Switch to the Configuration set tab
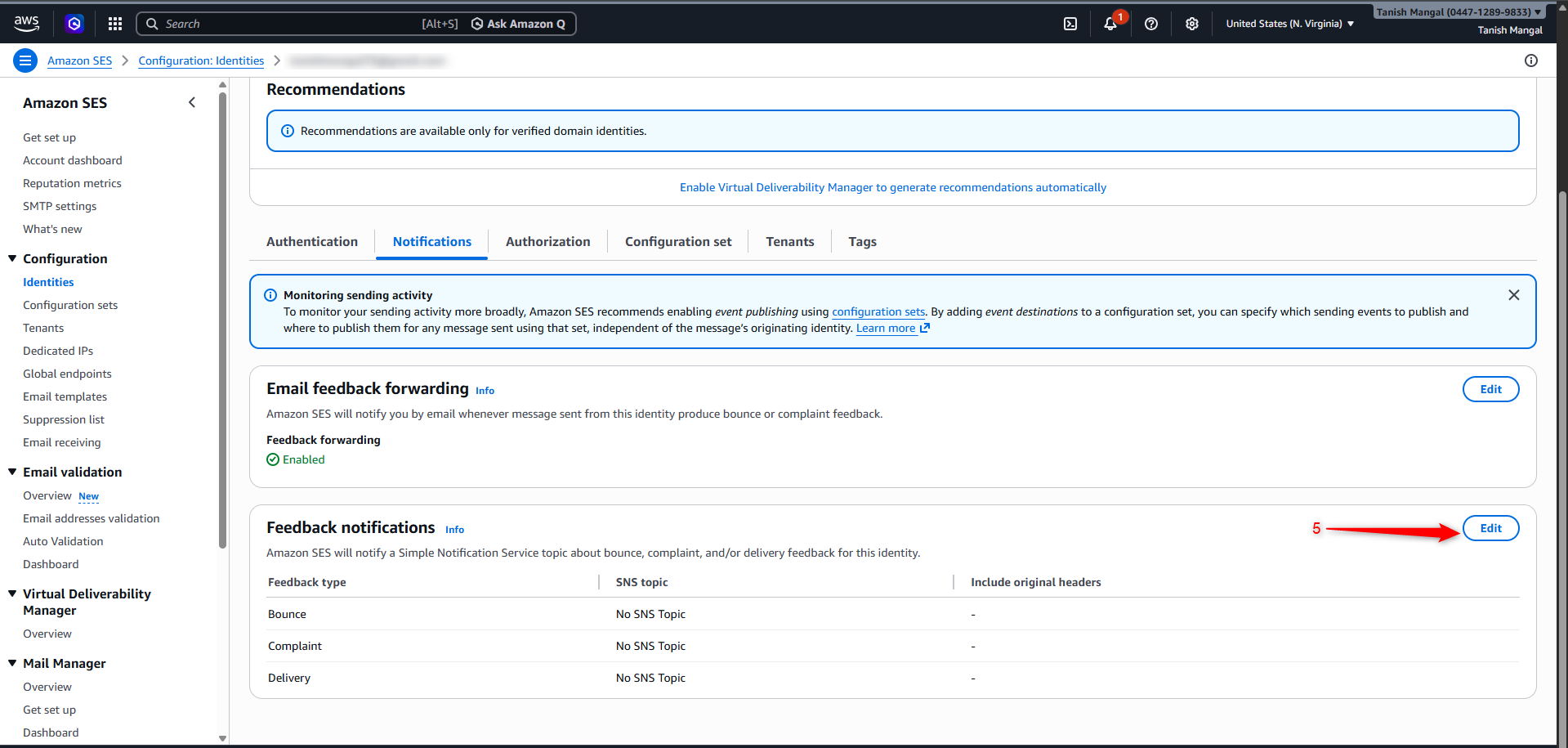This screenshot has width=1568, height=748. click(678, 242)
